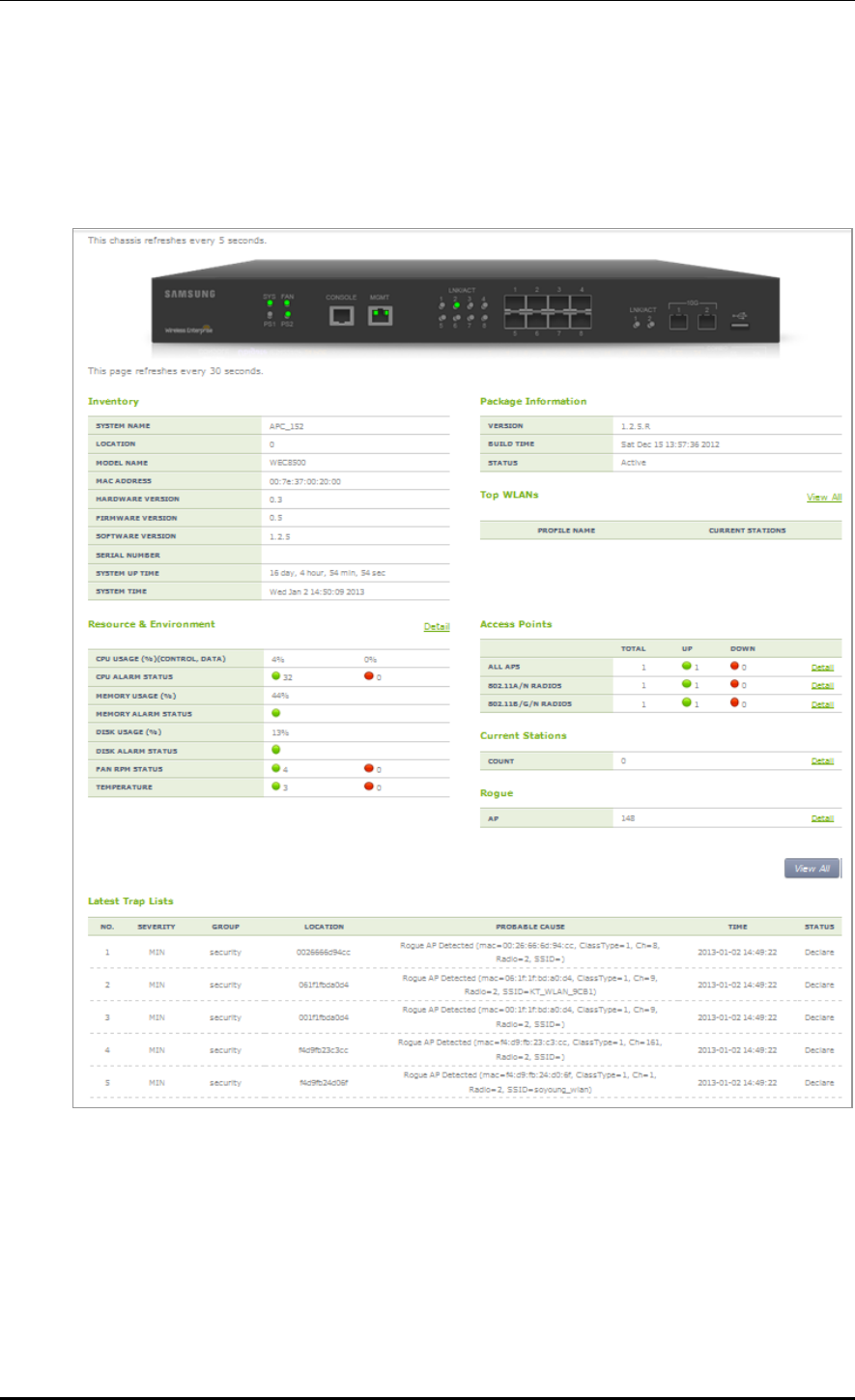Screen dimensions: 855x1400
Task: Click red DOWN dot for 802.11B/G/N radios
Action: (x=734, y=703)
